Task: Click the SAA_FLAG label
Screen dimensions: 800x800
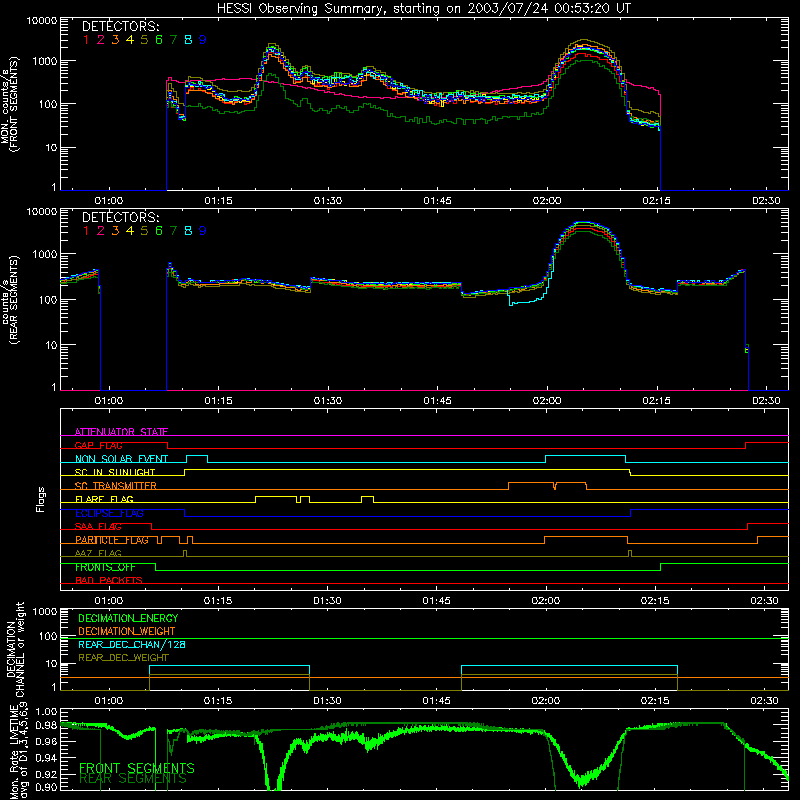Action: pos(98,526)
